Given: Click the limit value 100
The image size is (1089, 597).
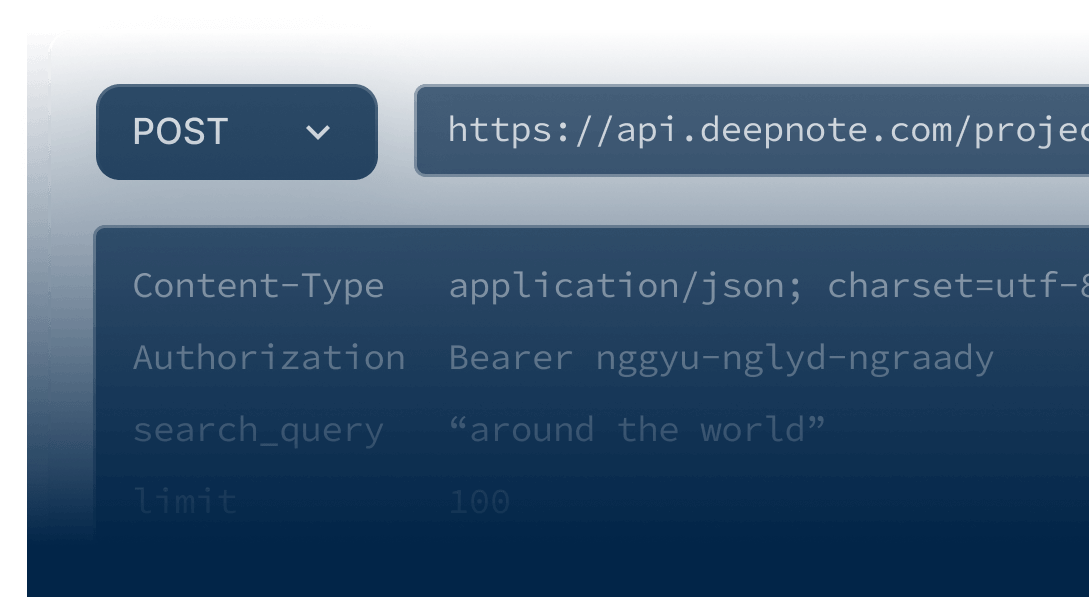Looking at the screenshot, I should point(479,501).
